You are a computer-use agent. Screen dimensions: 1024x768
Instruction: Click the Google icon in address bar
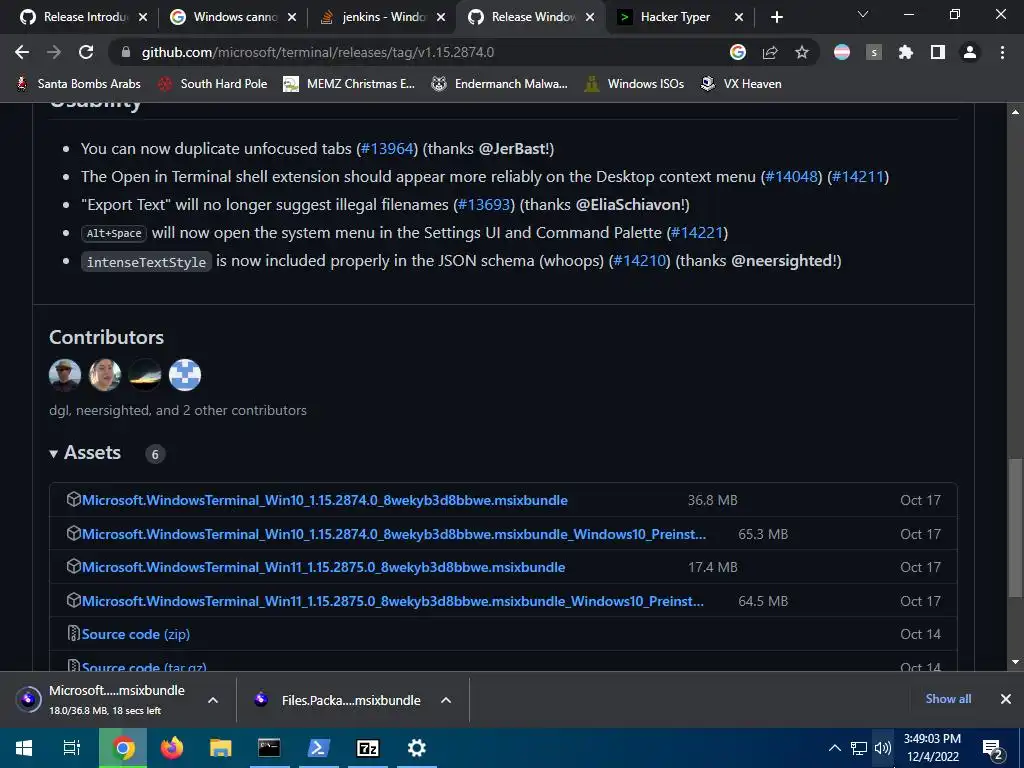[x=737, y=52]
